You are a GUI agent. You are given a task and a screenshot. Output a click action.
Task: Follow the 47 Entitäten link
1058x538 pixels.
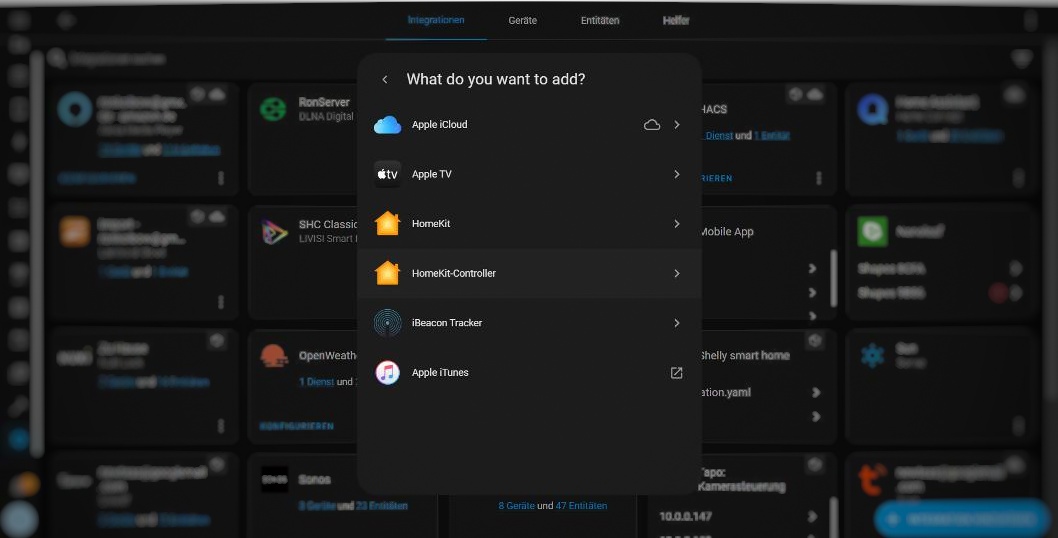pos(582,506)
